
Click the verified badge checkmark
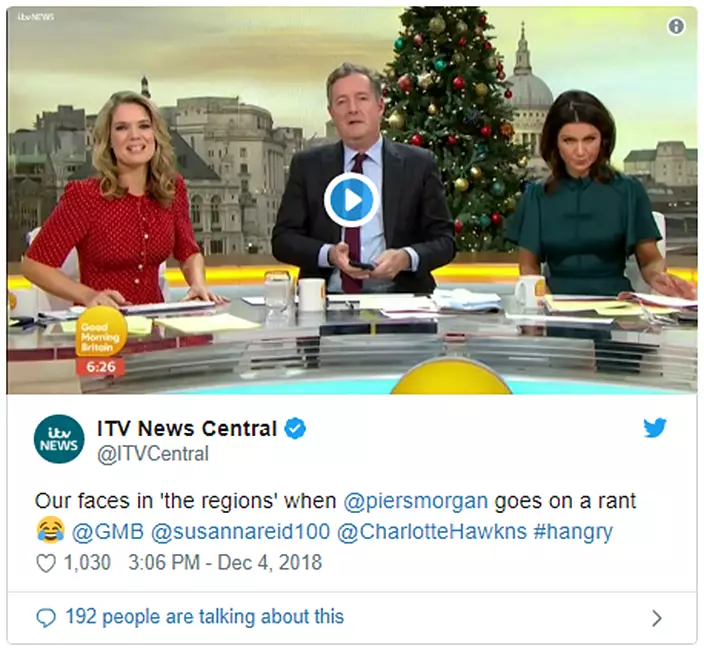tap(295, 428)
